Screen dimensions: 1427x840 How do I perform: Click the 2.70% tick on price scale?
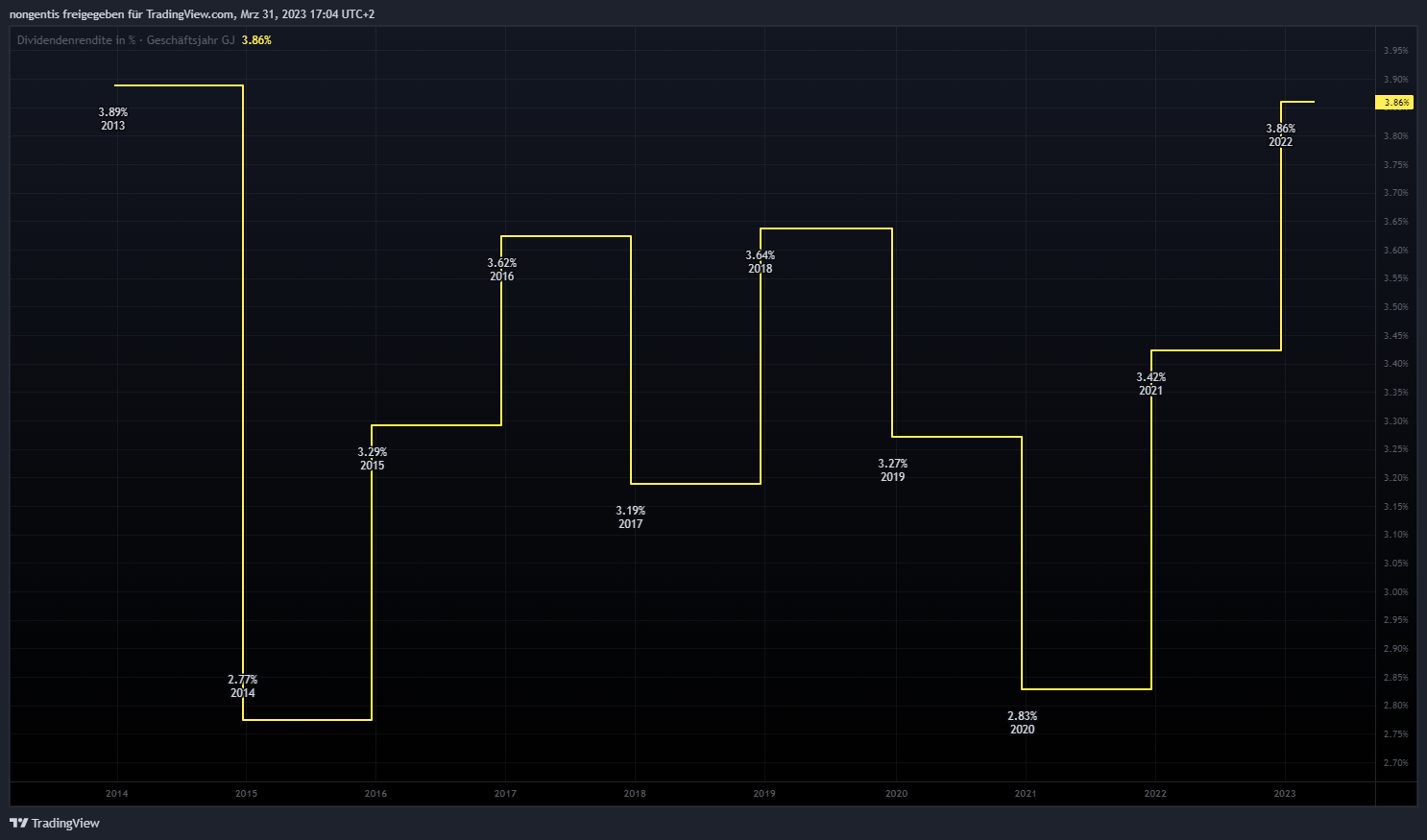pyautogui.click(x=1395, y=763)
